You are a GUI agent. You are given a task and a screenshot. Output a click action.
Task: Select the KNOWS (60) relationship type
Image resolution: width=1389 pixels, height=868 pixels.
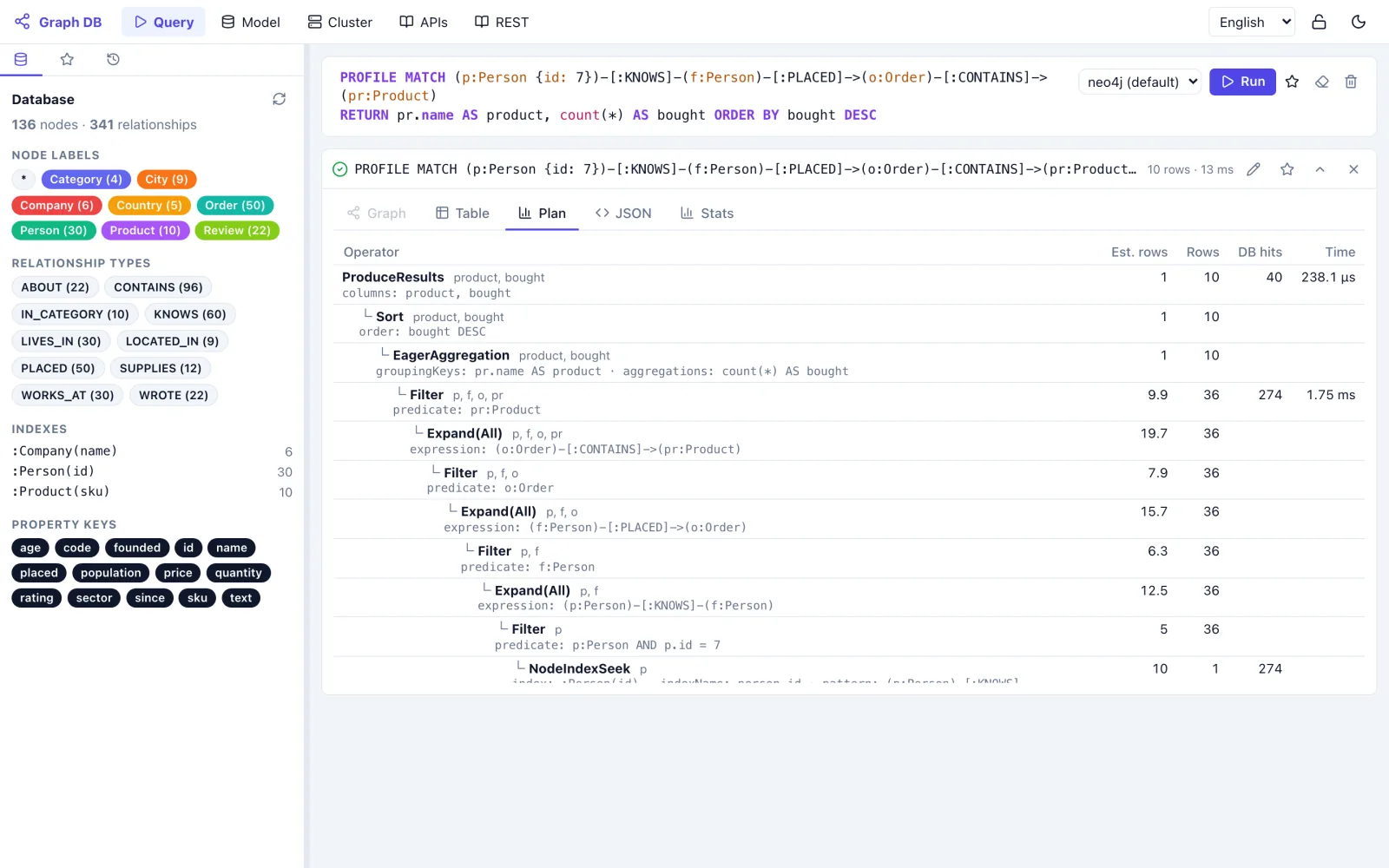coord(190,314)
